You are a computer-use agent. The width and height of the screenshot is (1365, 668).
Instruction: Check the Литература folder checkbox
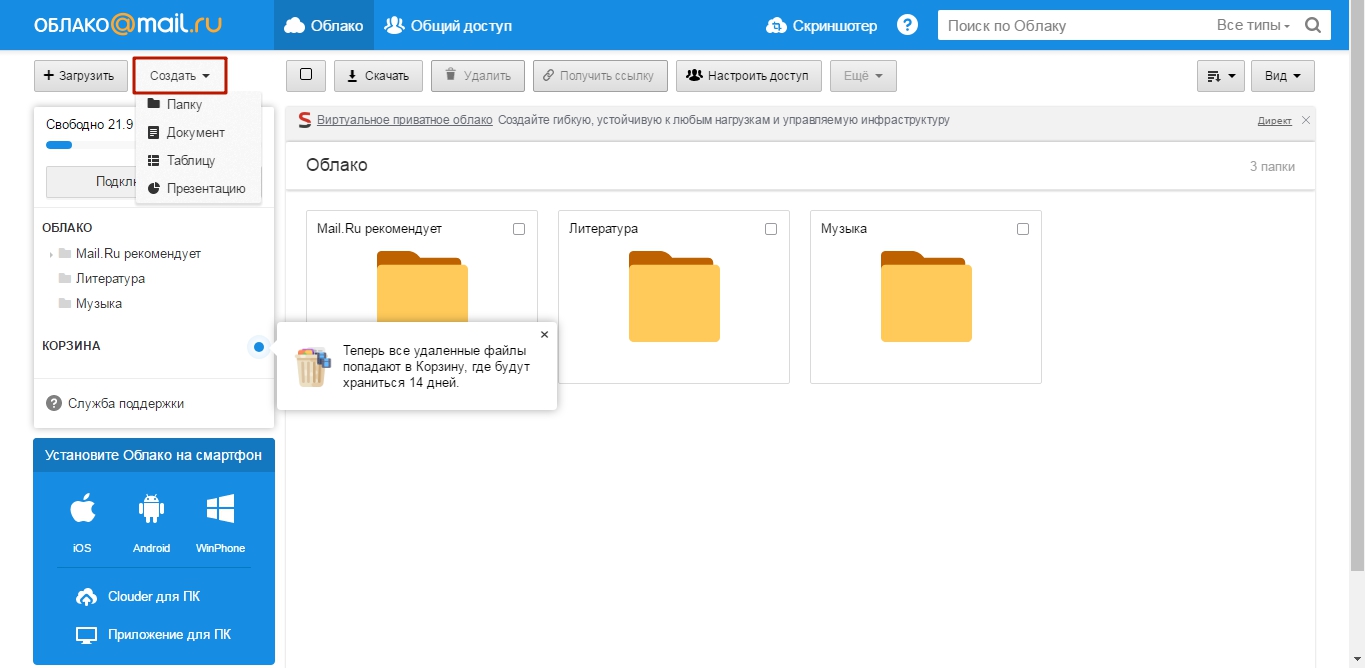click(x=771, y=229)
